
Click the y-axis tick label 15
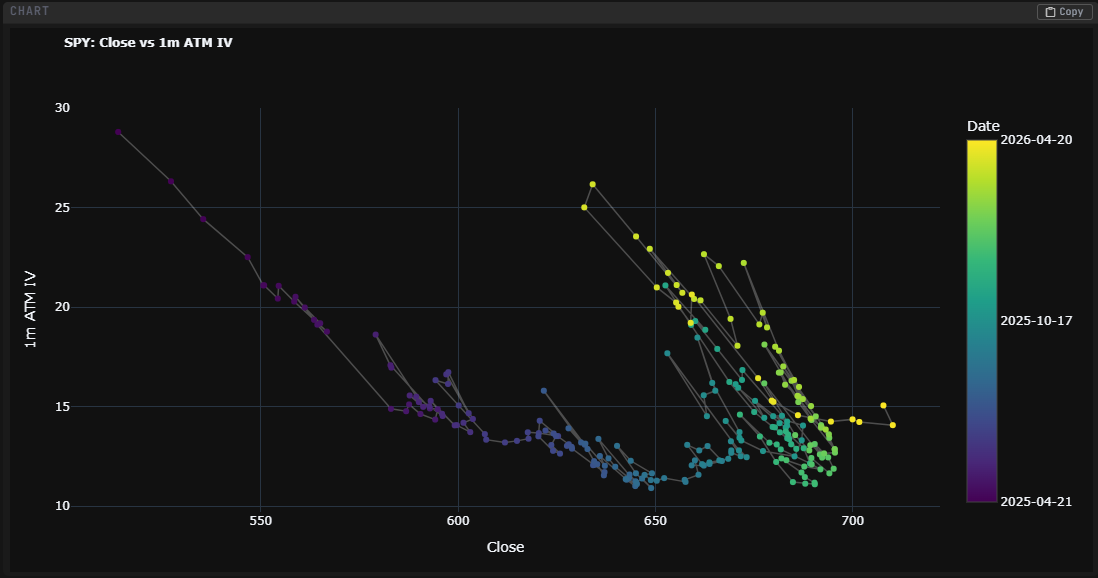coord(62,406)
